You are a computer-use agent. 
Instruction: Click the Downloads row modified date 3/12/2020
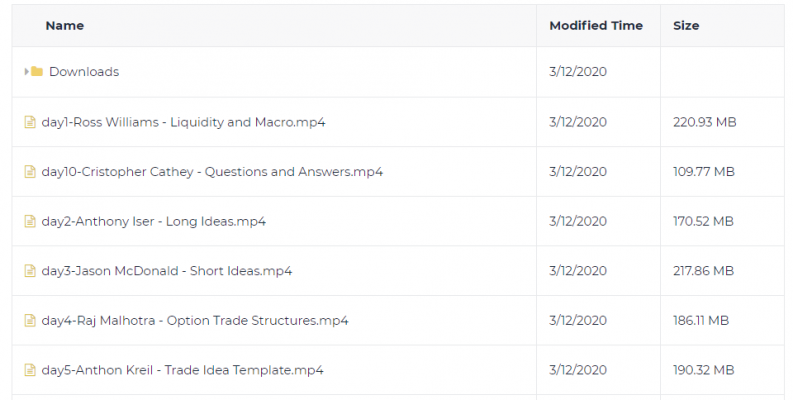tap(578, 72)
